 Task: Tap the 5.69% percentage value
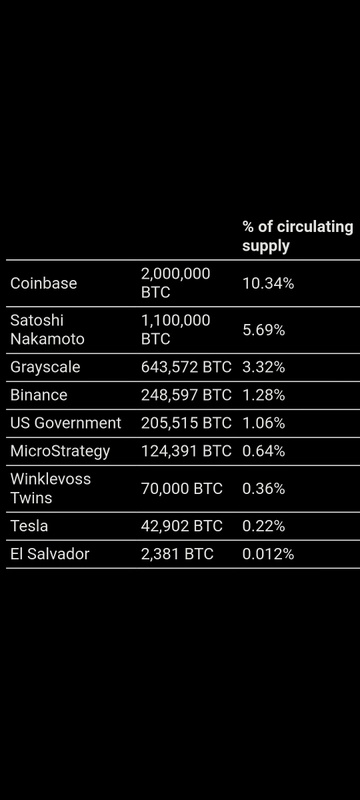(x=264, y=330)
